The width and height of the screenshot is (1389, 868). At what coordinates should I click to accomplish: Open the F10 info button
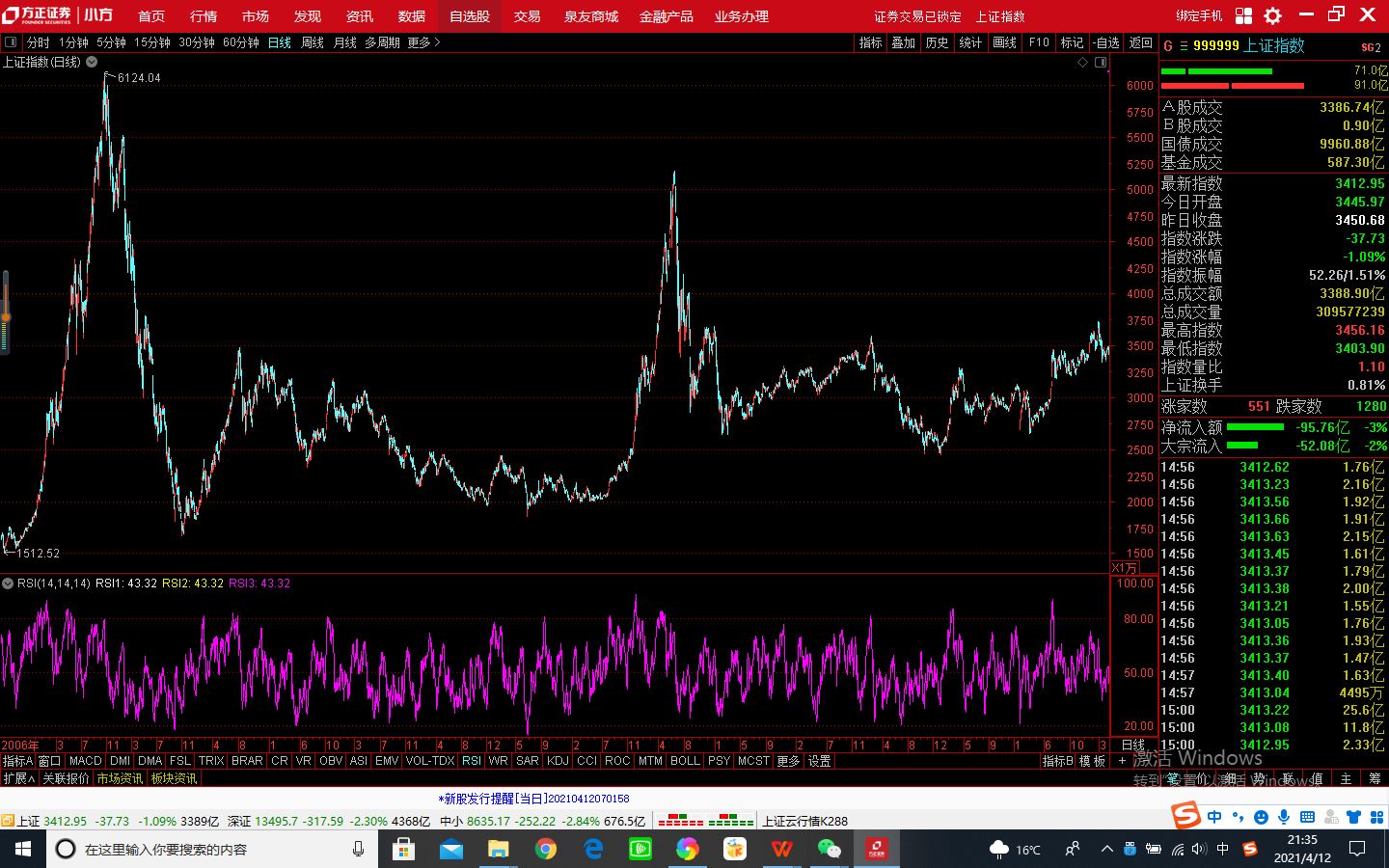click(1039, 42)
